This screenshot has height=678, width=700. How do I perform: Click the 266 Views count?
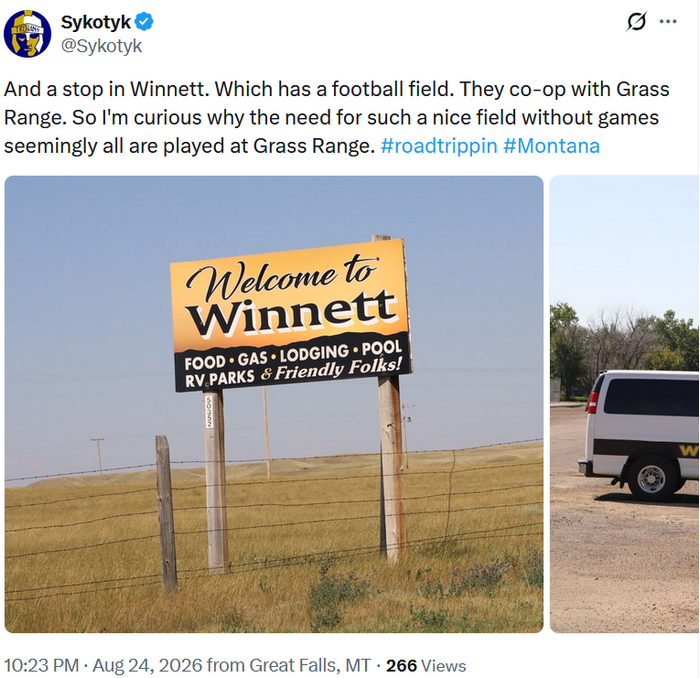click(x=426, y=666)
